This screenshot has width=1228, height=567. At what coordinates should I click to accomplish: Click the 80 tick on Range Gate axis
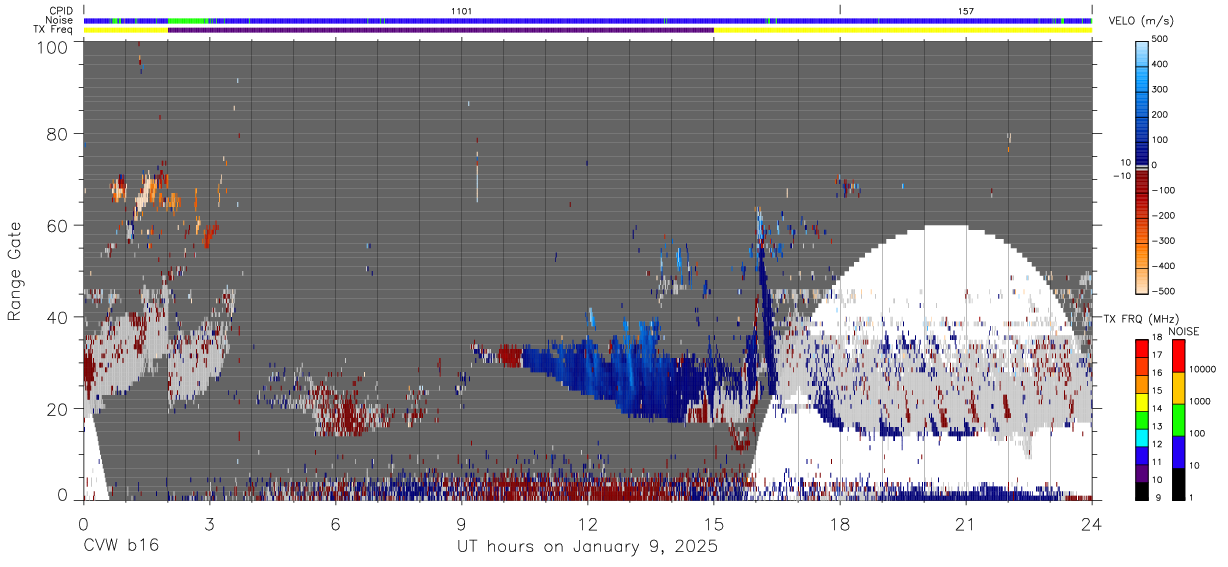click(x=59, y=133)
